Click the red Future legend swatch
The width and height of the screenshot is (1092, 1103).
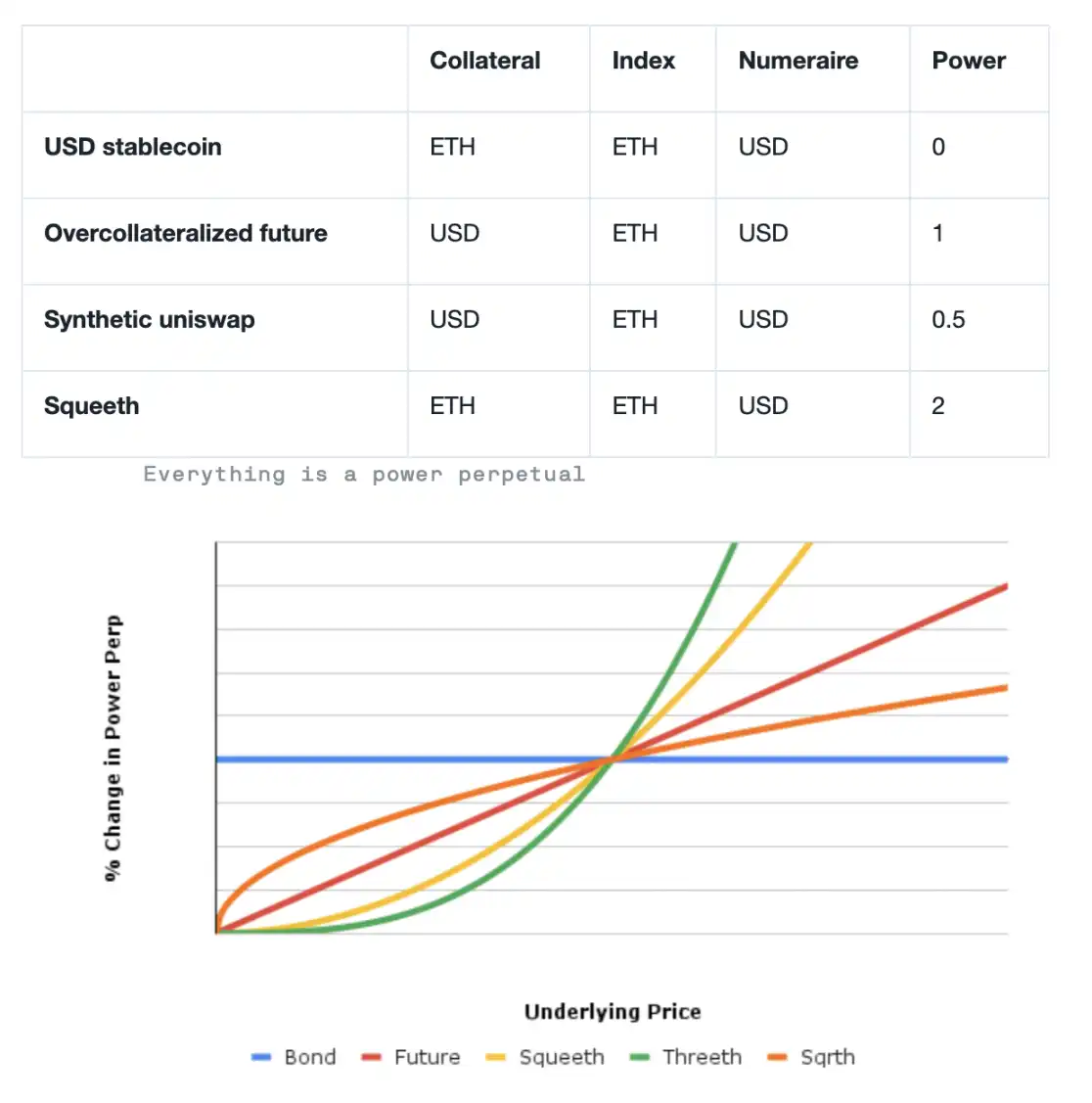[371, 1057]
